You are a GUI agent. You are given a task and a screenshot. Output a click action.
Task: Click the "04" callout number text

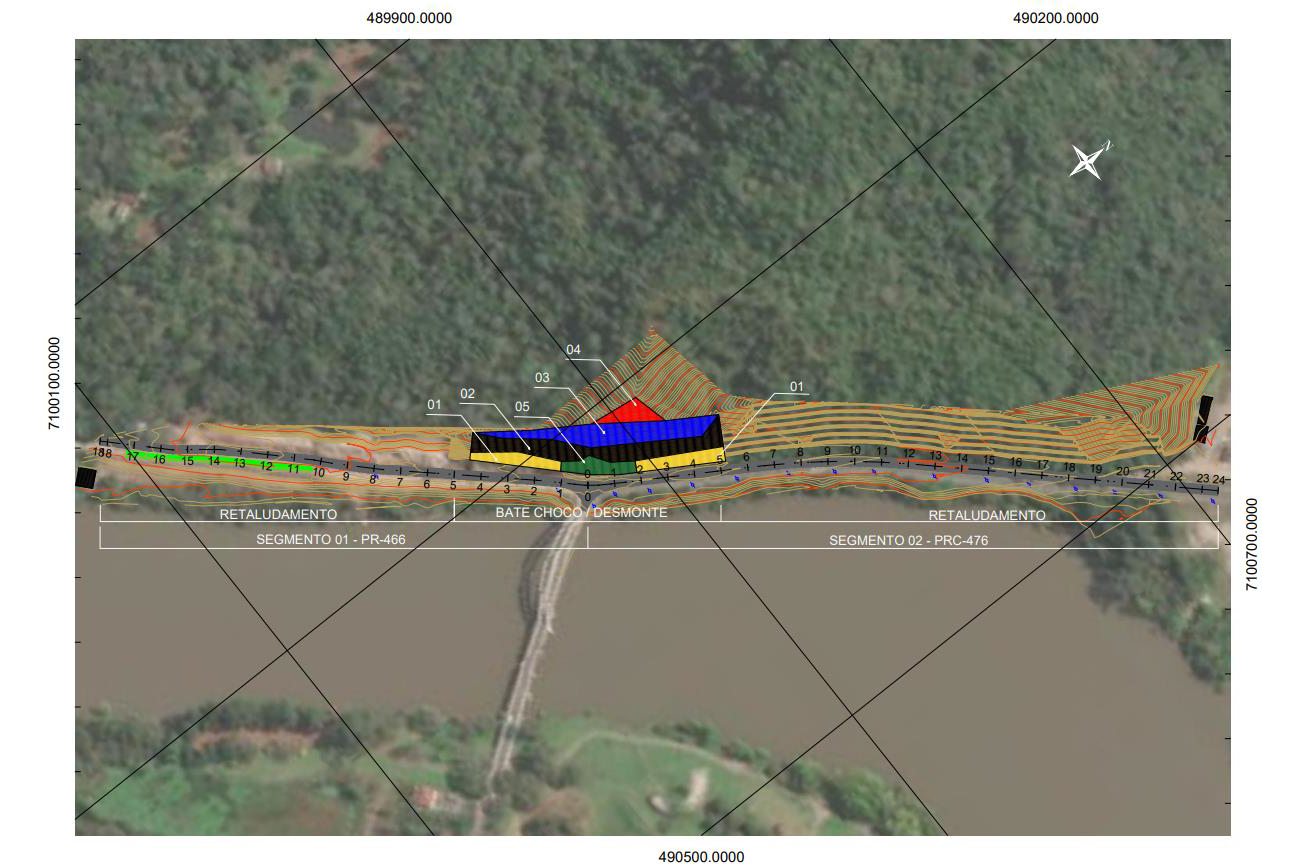(573, 350)
